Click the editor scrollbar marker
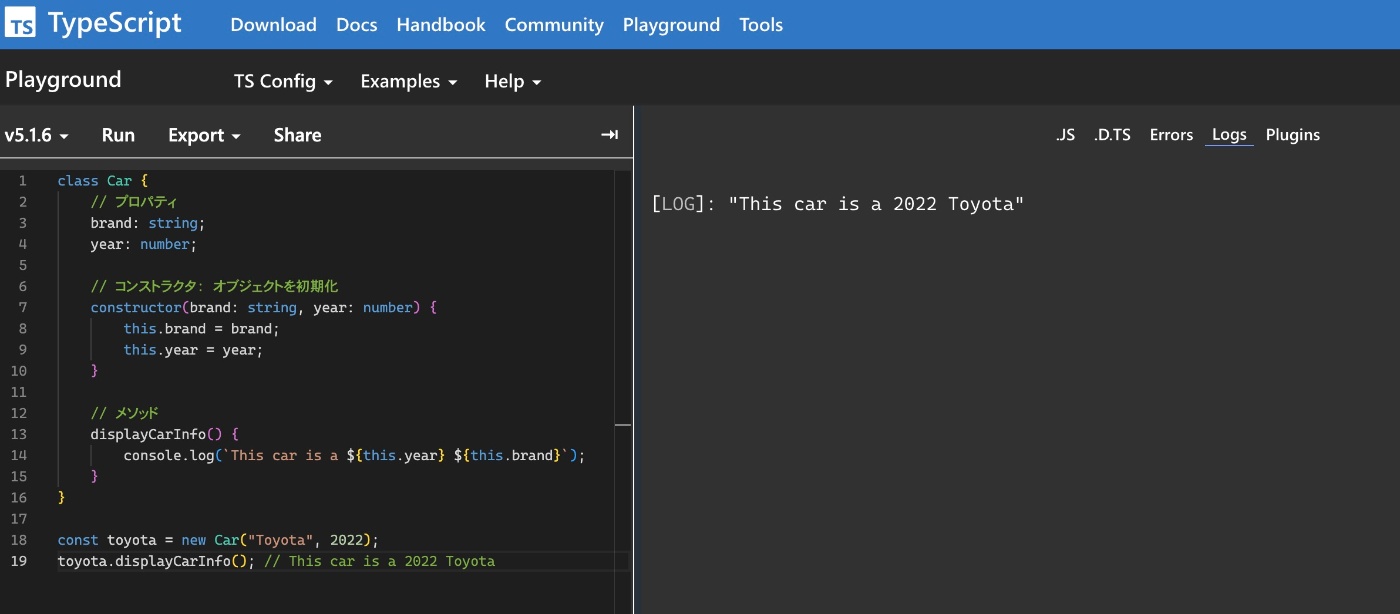 point(623,425)
